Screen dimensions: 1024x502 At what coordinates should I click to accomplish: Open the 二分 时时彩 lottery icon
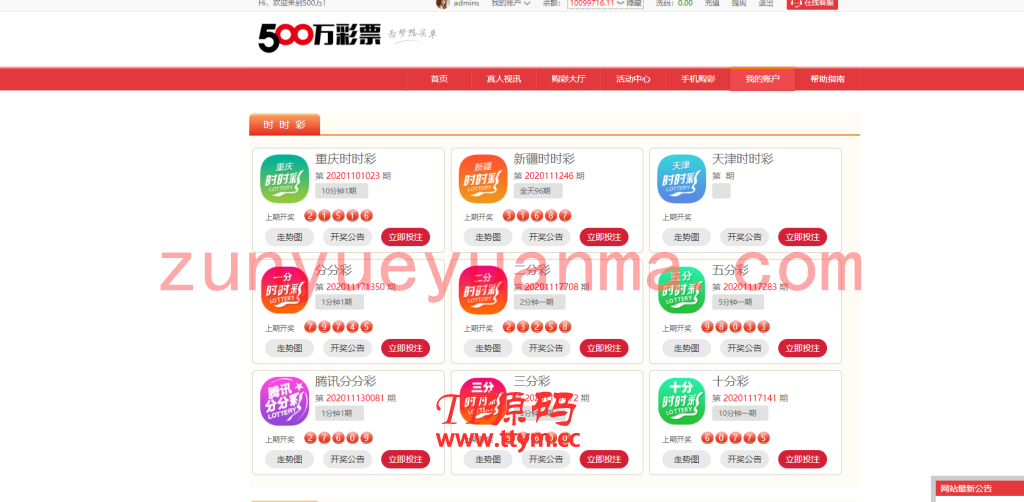[x=483, y=290]
